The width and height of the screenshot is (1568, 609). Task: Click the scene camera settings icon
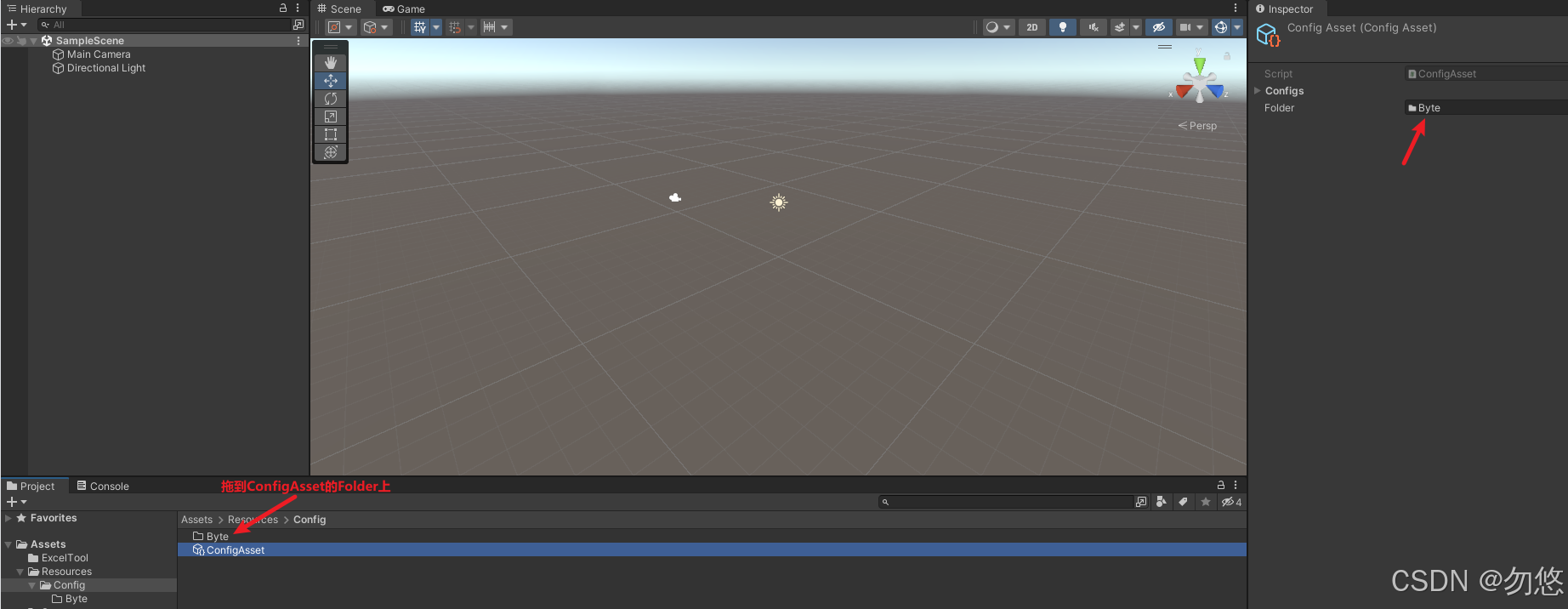1185,27
